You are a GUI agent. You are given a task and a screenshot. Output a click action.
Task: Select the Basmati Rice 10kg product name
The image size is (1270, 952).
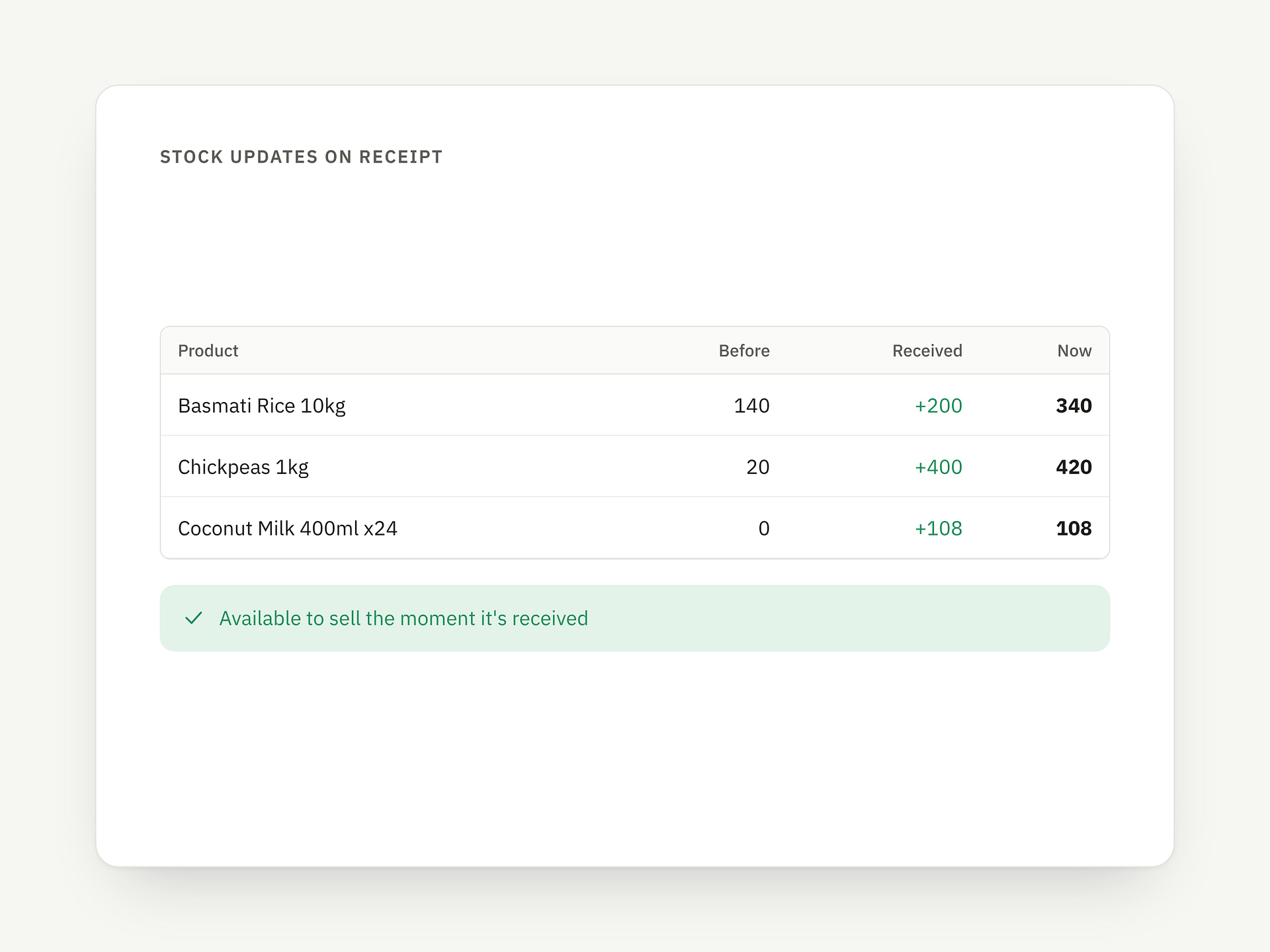(262, 405)
